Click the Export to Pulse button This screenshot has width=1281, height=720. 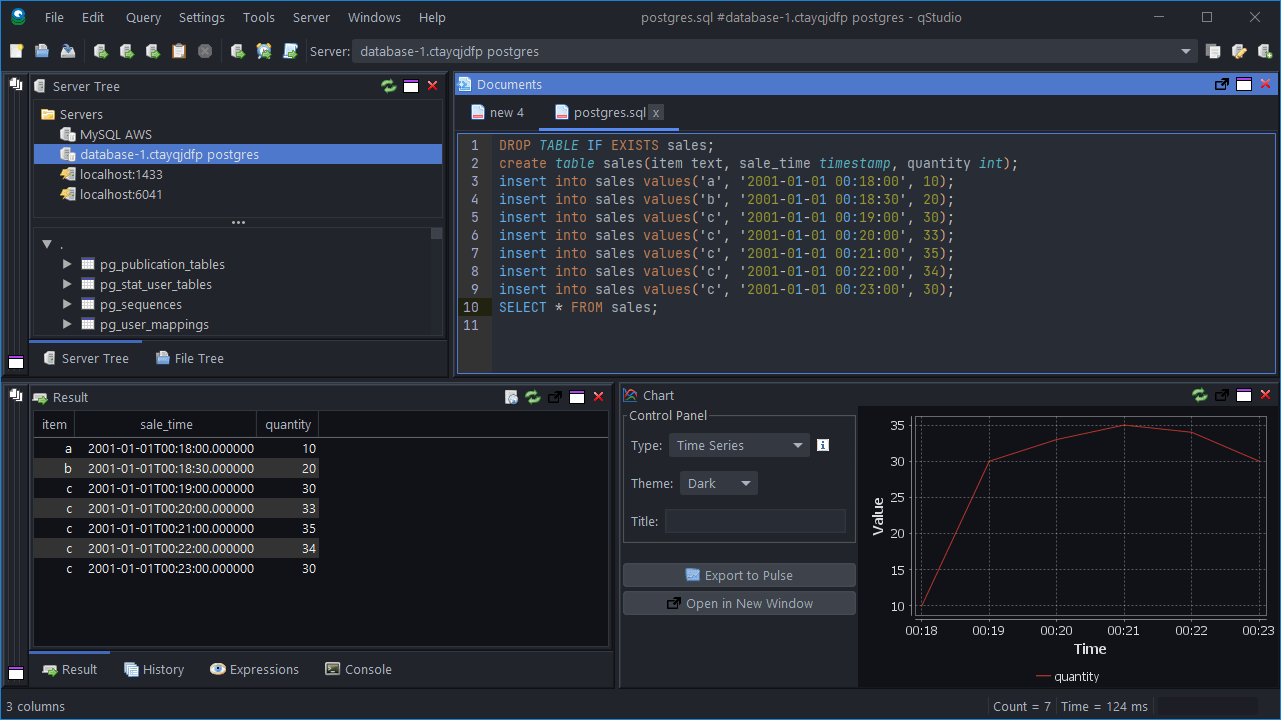click(739, 575)
